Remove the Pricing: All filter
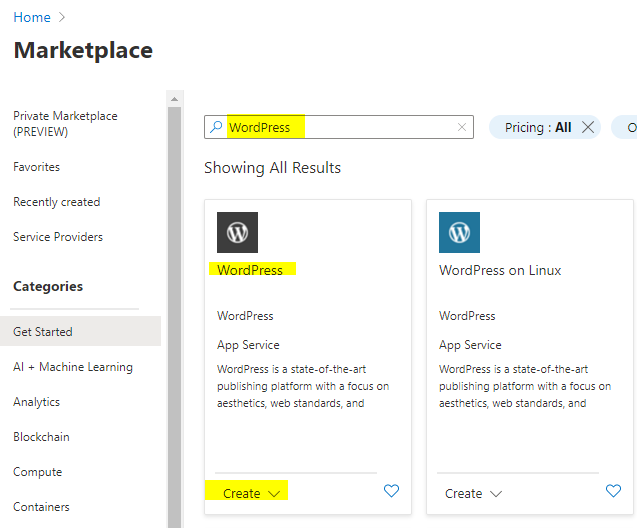The width and height of the screenshot is (637, 528). click(588, 127)
